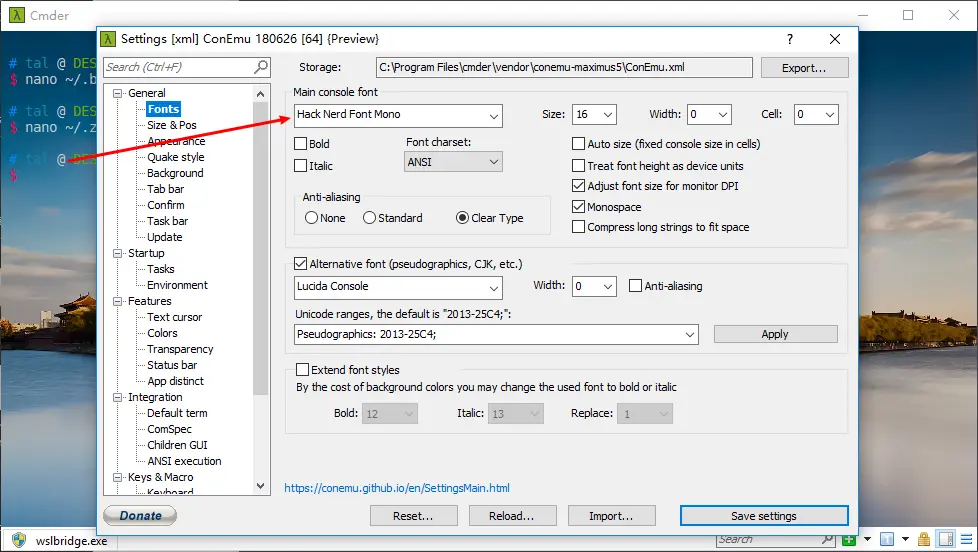Image resolution: width=978 pixels, height=552 pixels.
Task: Open Background settings page
Action: (175, 173)
